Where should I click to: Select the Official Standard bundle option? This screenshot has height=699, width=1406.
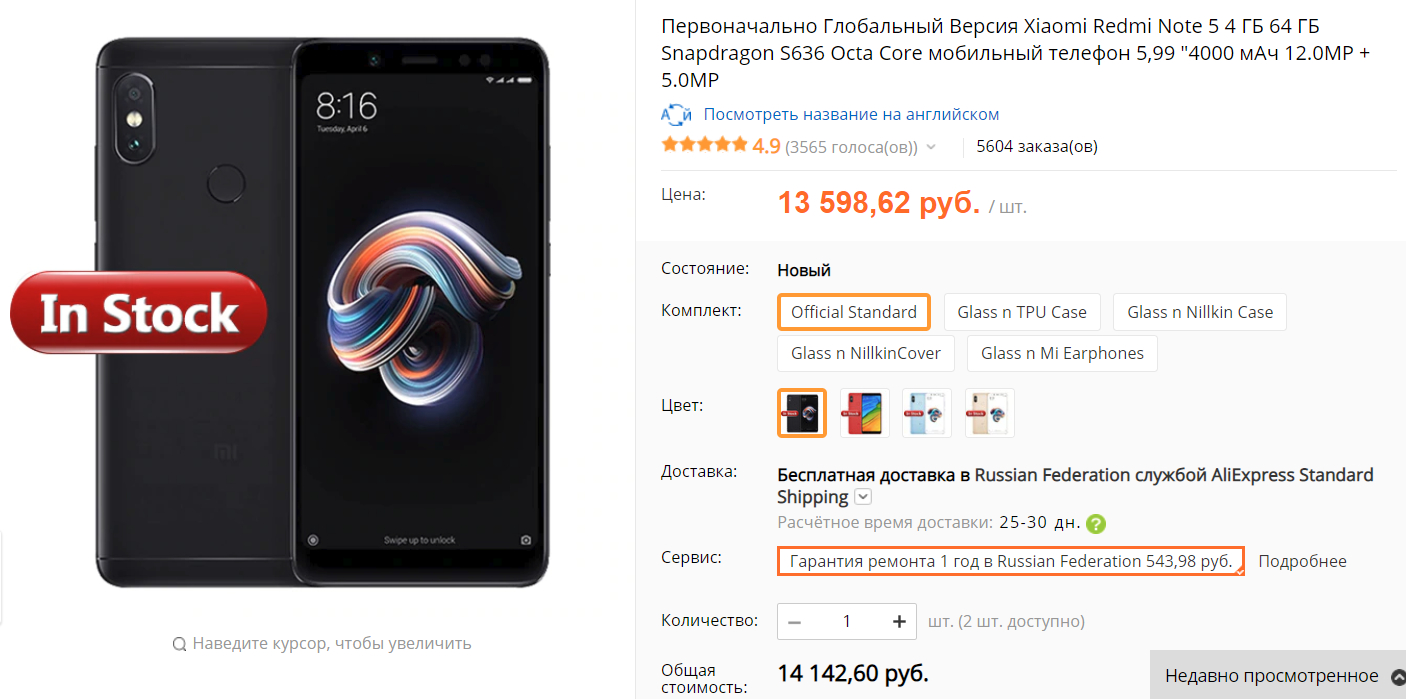point(854,312)
